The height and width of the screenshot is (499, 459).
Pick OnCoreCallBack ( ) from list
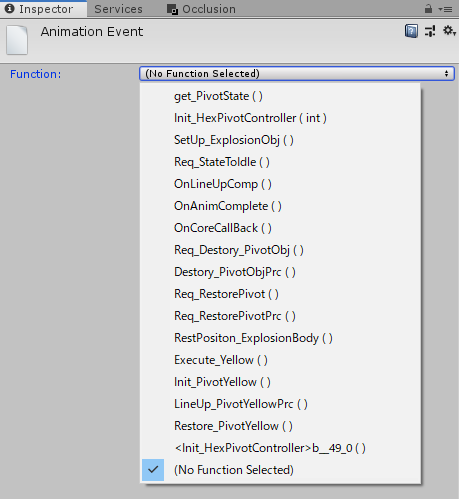(280, 228)
